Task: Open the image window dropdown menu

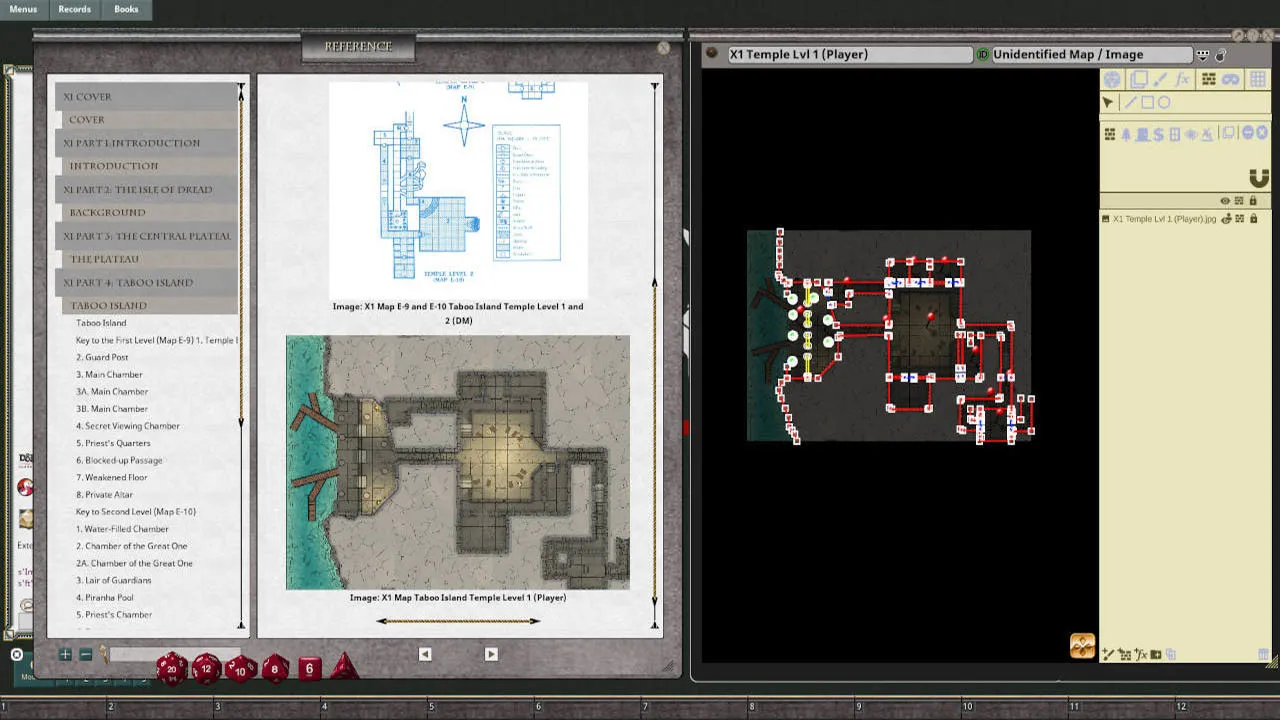Action: (1203, 55)
